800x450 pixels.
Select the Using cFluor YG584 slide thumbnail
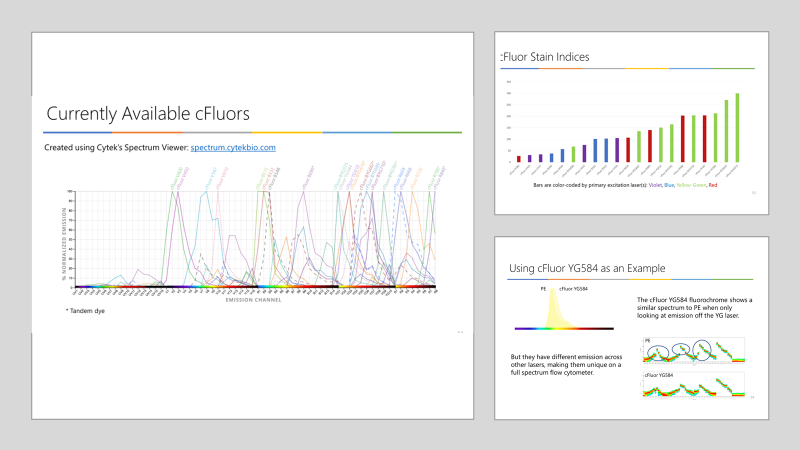click(631, 326)
